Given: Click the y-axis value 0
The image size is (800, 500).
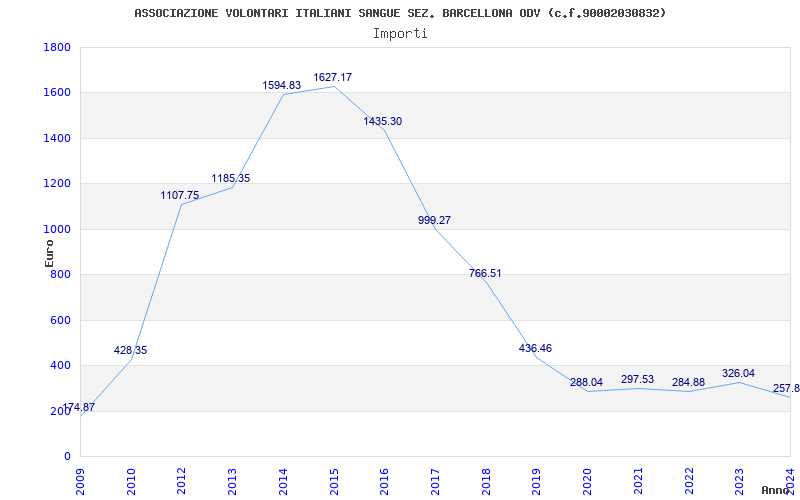Looking at the screenshot, I should 67,457.
